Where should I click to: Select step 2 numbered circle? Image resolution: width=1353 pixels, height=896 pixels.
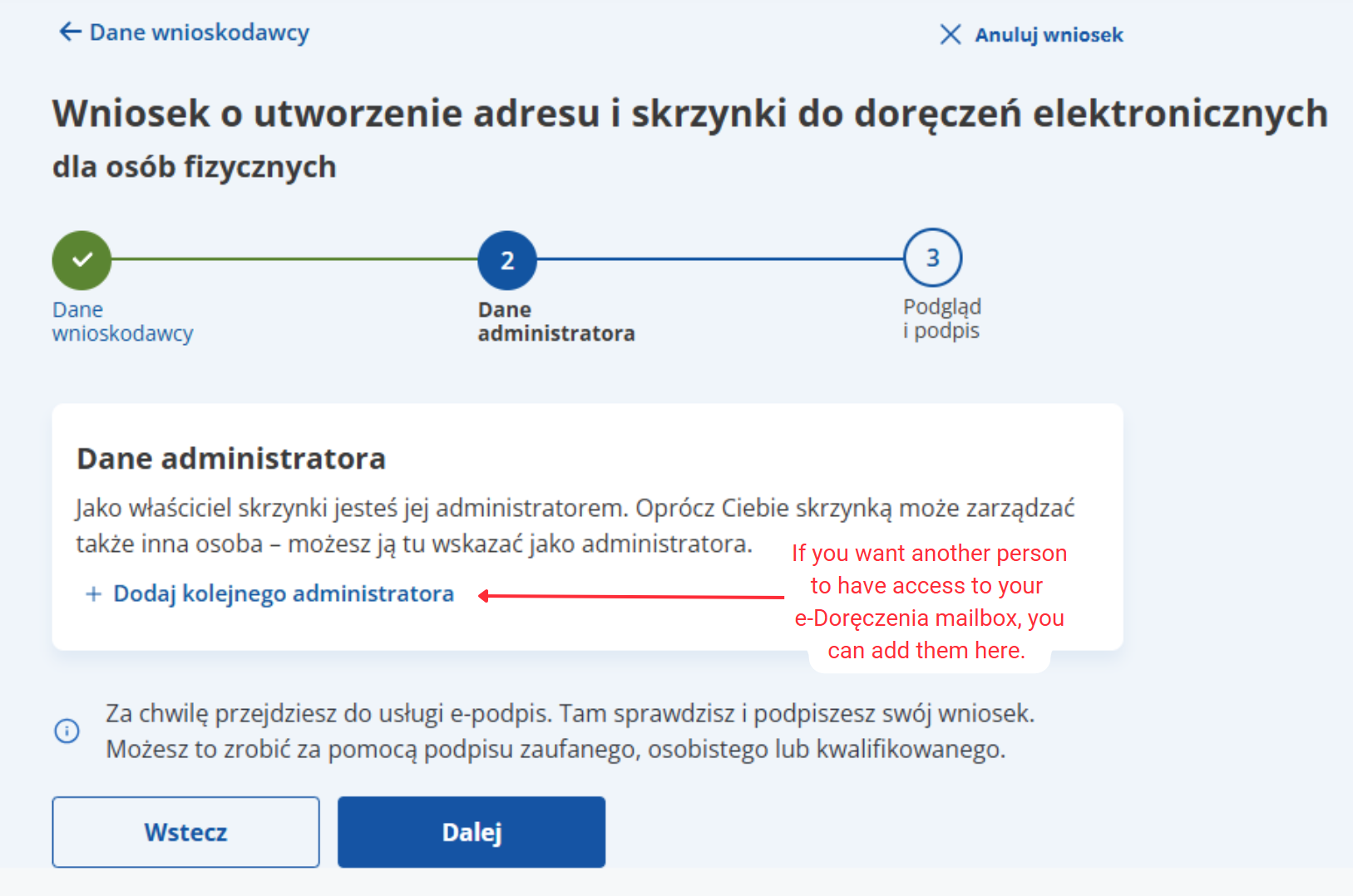click(506, 260)
